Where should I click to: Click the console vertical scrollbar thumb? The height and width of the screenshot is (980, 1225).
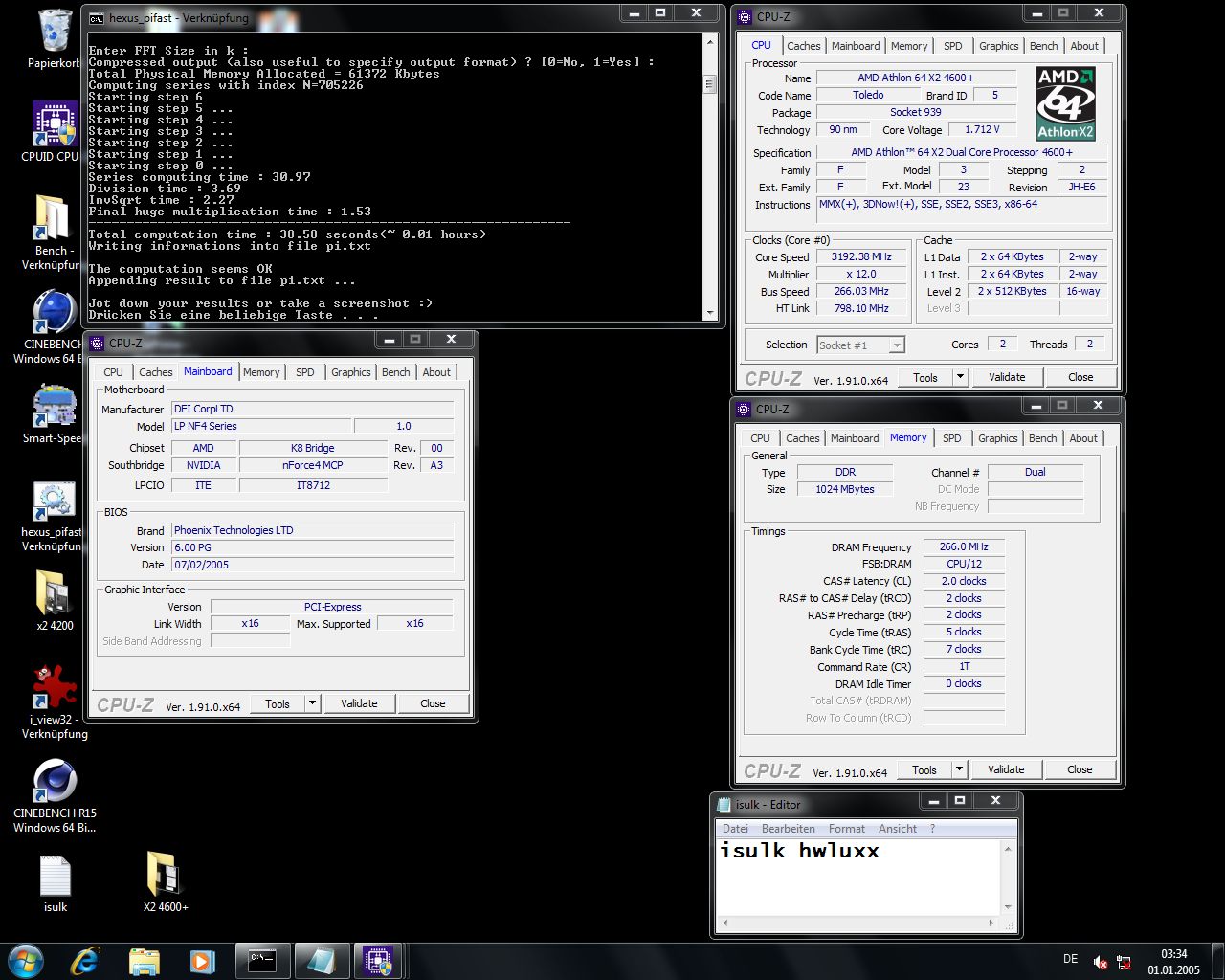point(709,84)
